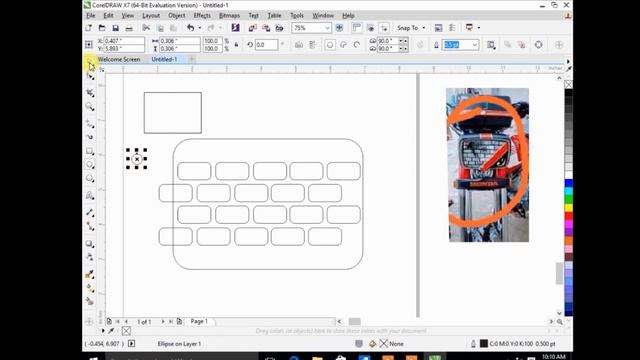Viewport: 640px width, 360px height.
Task: Select the Color Eyedropper tool
Action: [x=90, y=274]
